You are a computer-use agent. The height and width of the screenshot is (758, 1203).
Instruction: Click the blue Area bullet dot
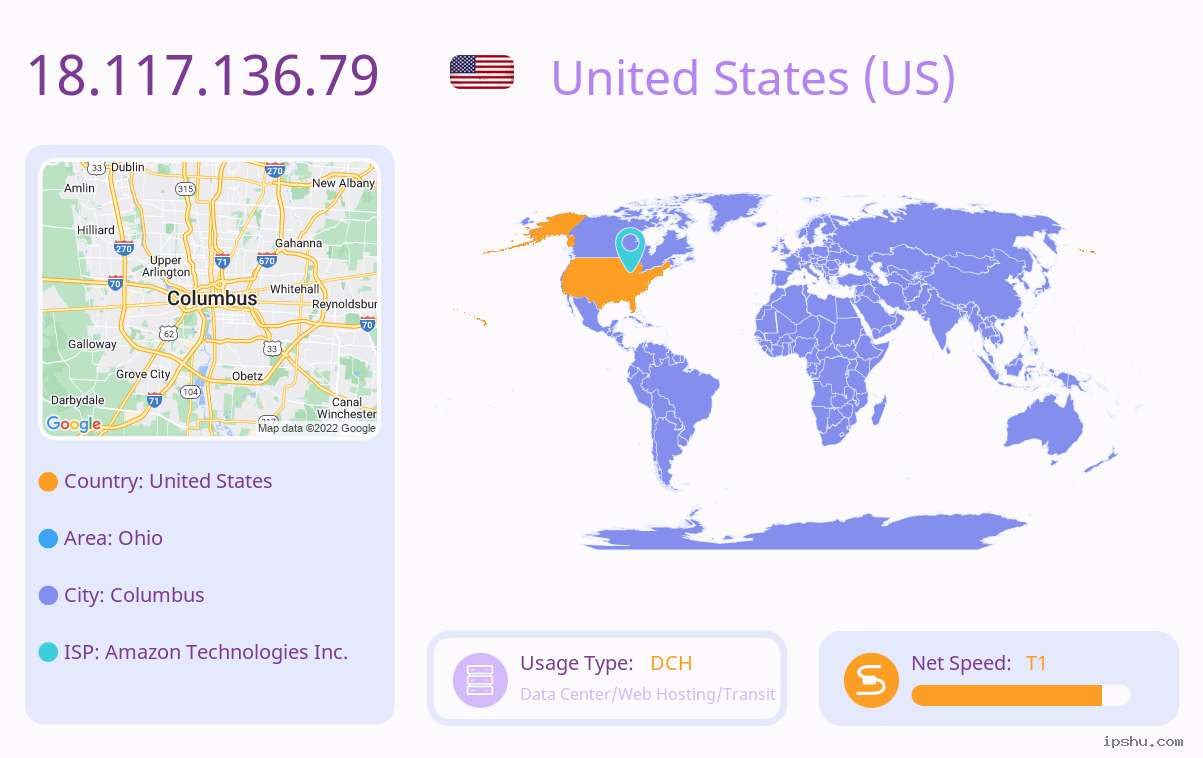coord(48,539)
